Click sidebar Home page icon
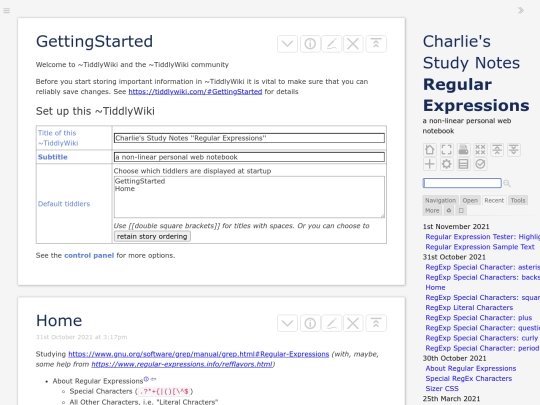Screen dimensions: 540x405 coord(429,150)
